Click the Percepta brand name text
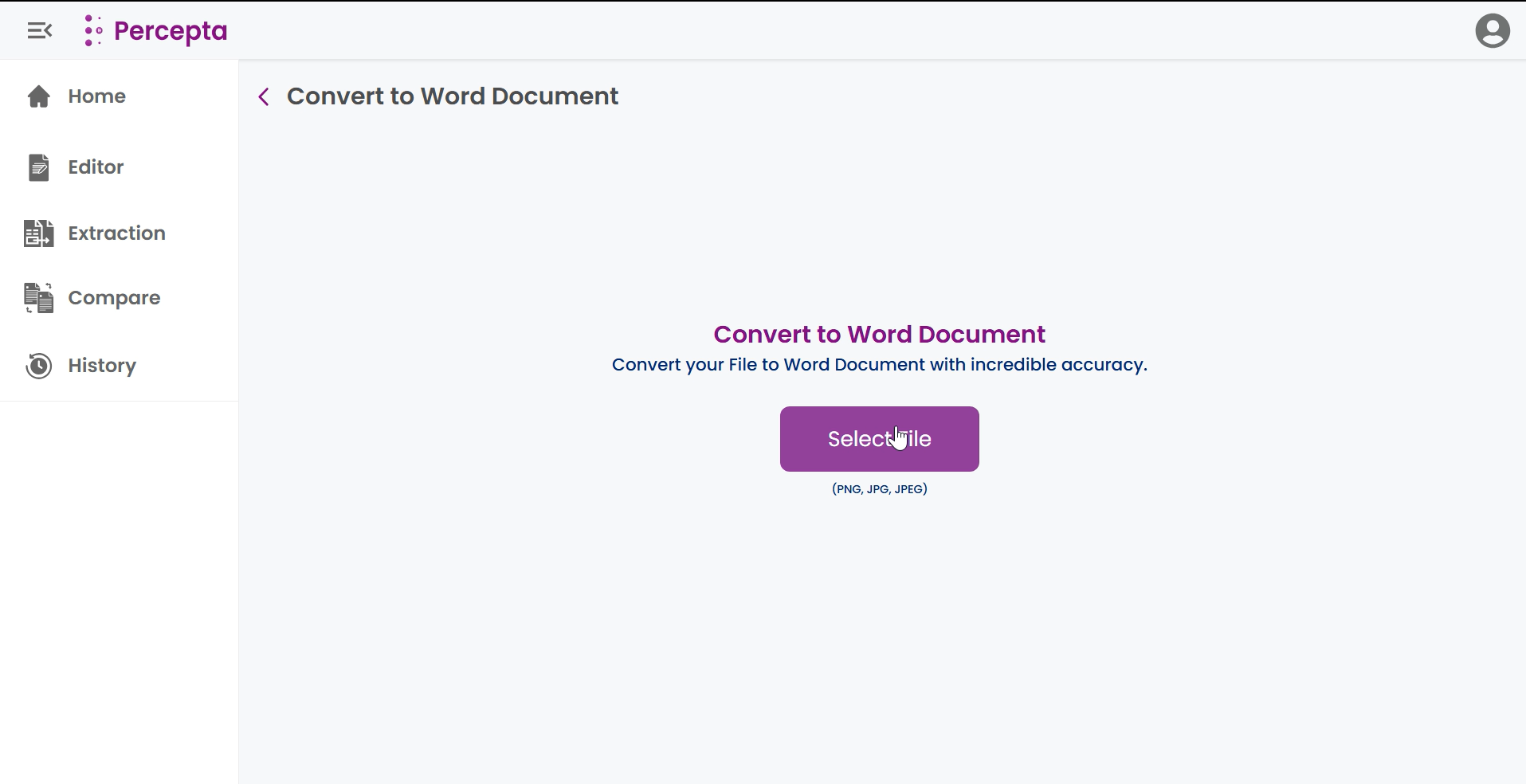1526x784 pixels. (x=171, y=30)
